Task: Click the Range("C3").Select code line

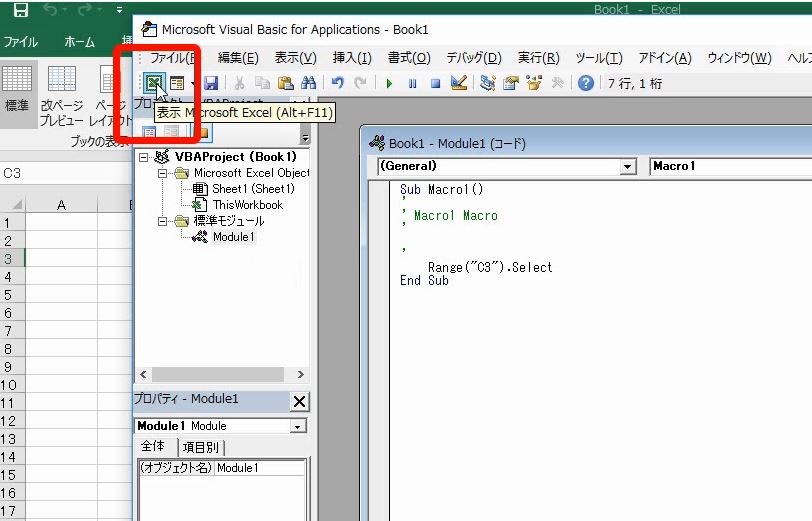Action: click(490, 267)
